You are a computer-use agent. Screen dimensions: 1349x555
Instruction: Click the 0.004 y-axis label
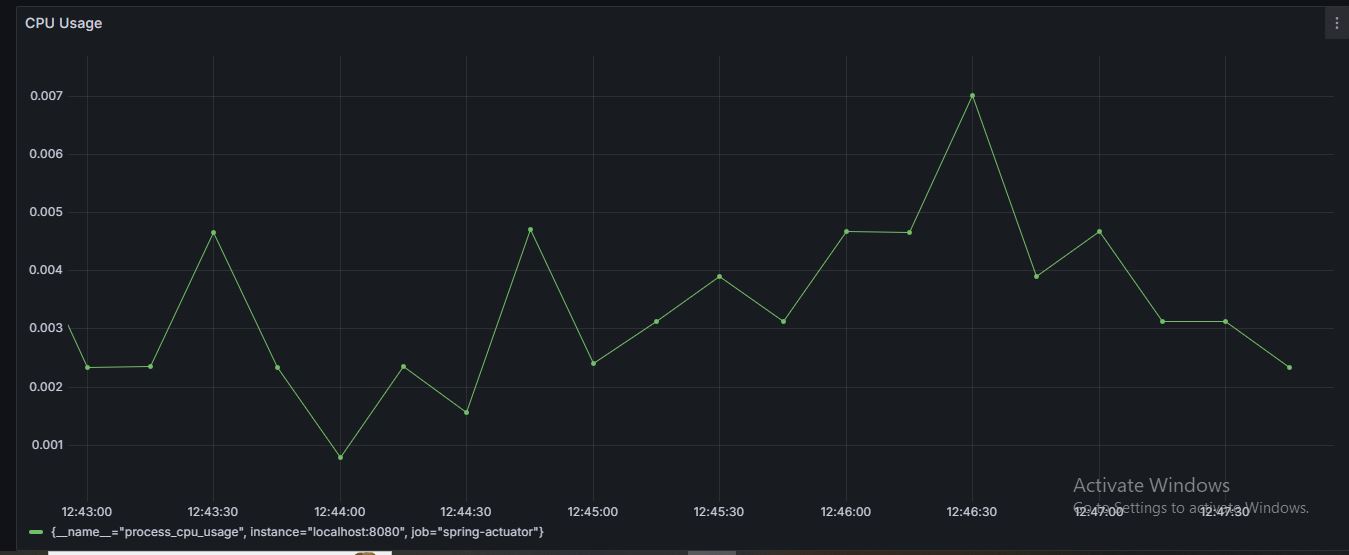pos(46,270)
